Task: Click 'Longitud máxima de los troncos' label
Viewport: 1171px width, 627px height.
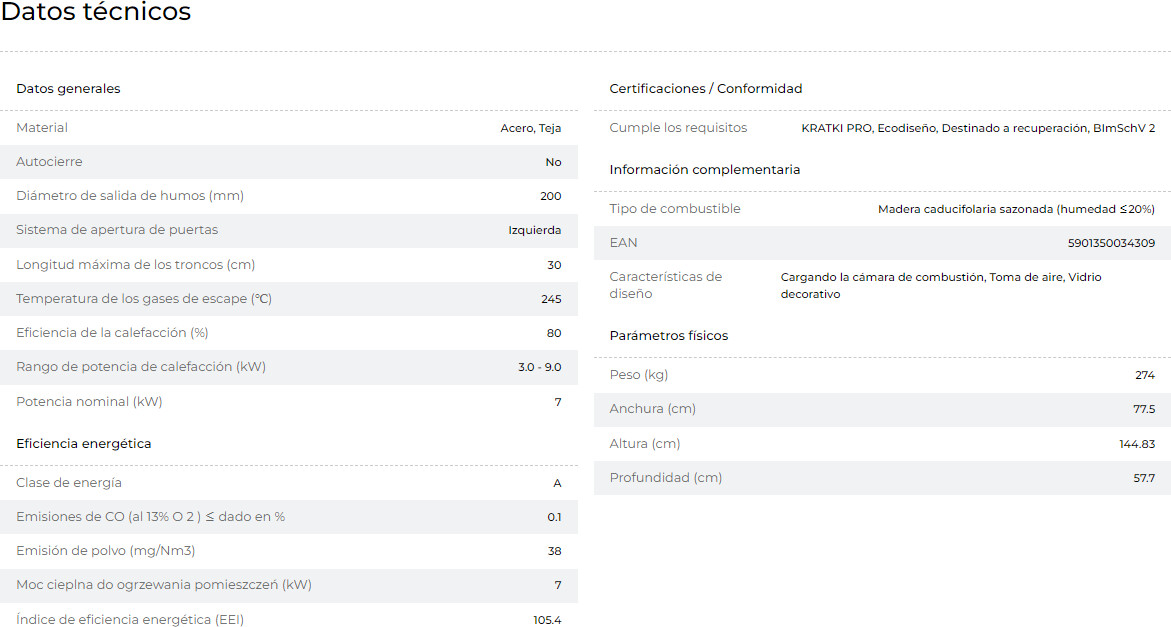Action: pos(135,265)
